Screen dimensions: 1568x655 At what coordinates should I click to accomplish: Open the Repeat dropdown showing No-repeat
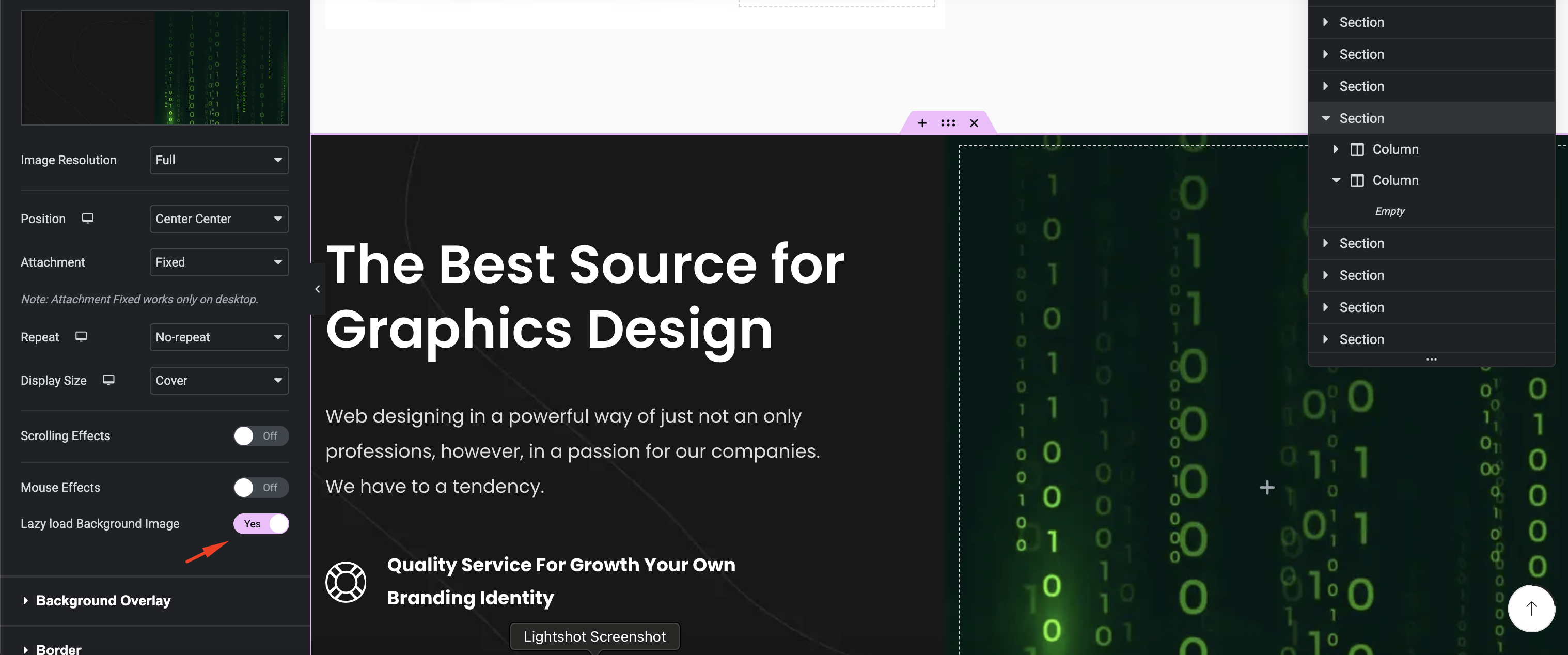pyautogui.click(x=219, y=337)
